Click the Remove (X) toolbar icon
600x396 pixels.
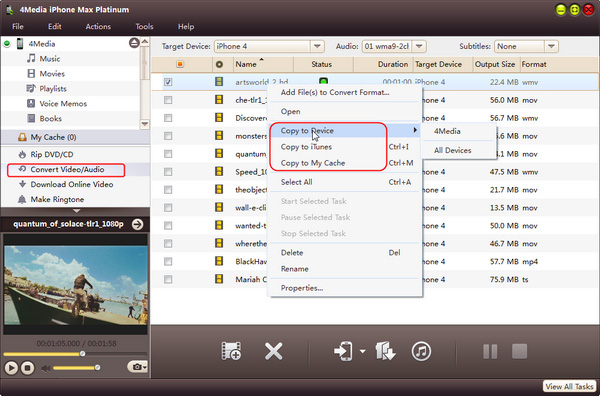coord(274,351)
